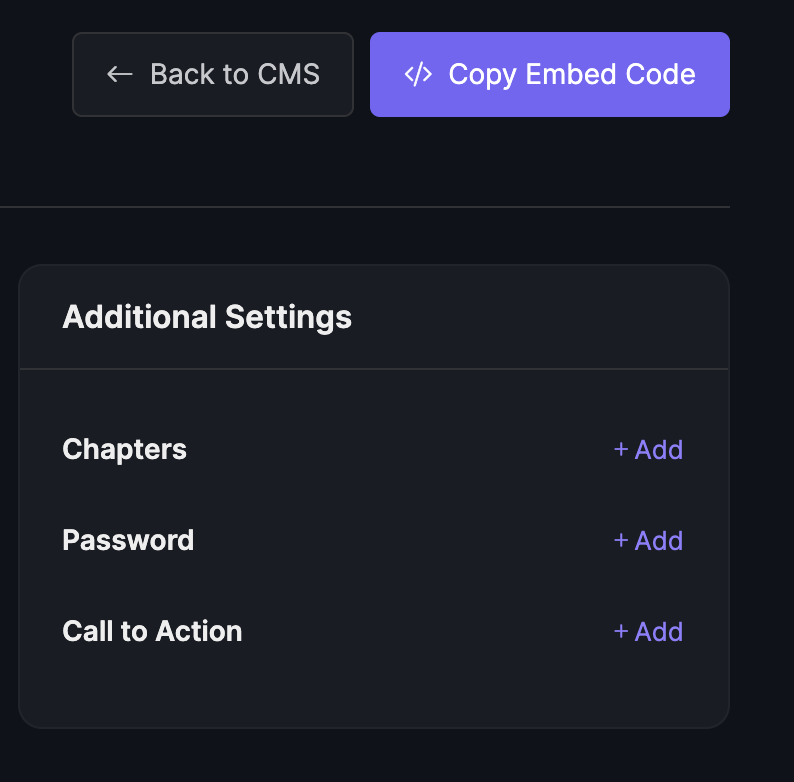This screenshot has width=794, height=782.
Task: Select the Password label text
Action: pyautogui.click(x=128, y=540)
